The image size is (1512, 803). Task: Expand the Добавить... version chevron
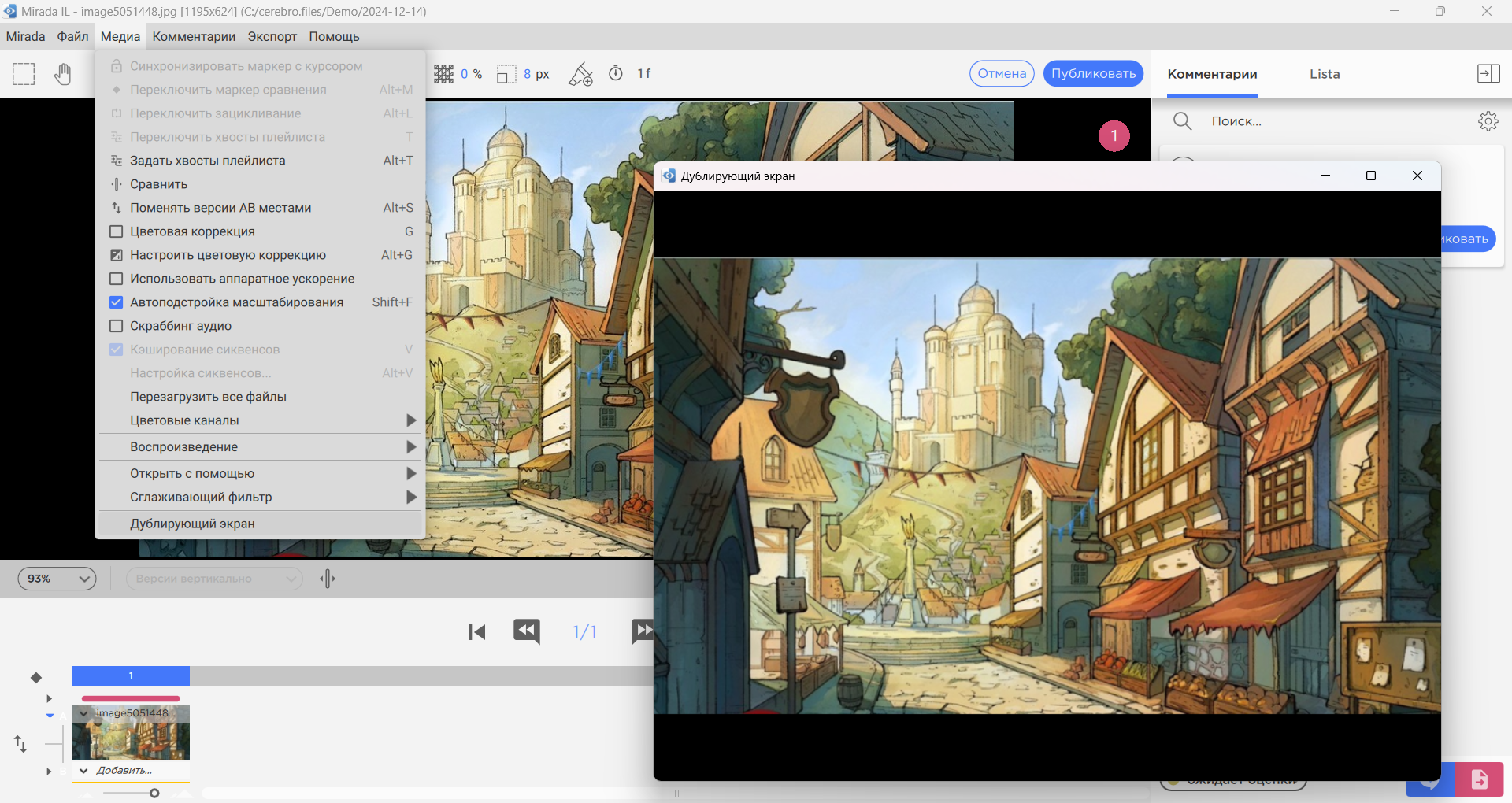(83, 772)
